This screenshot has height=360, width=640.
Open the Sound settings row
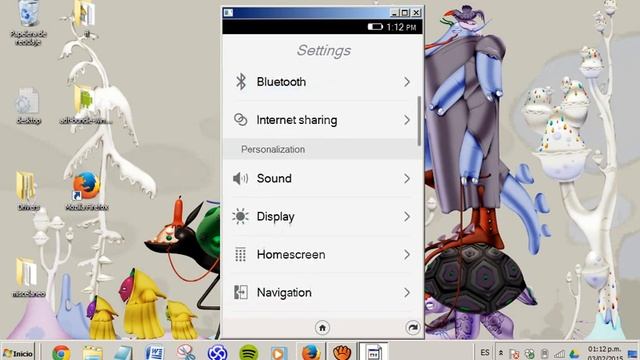pos(322,178)
